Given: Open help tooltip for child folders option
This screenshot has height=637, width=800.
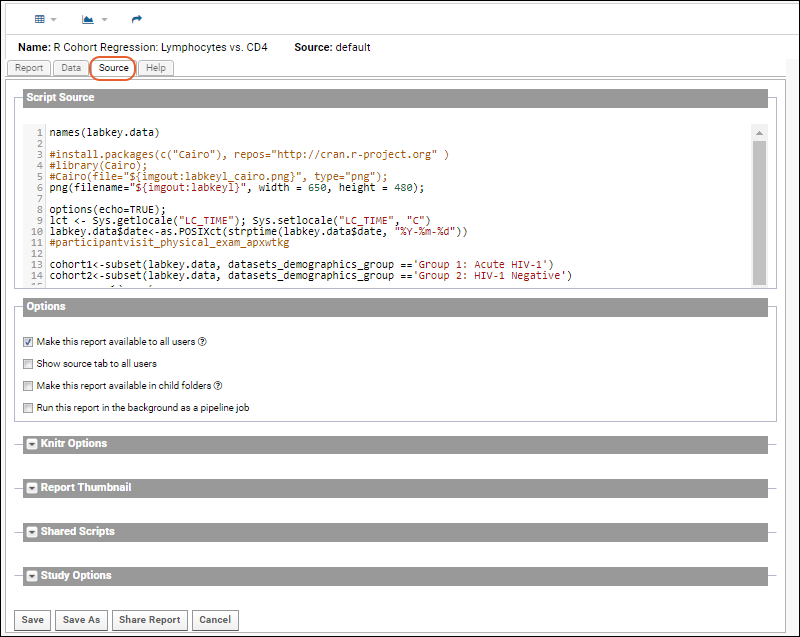Looking at the screenshot, I should pyautogui.click(x=218, y=386).
